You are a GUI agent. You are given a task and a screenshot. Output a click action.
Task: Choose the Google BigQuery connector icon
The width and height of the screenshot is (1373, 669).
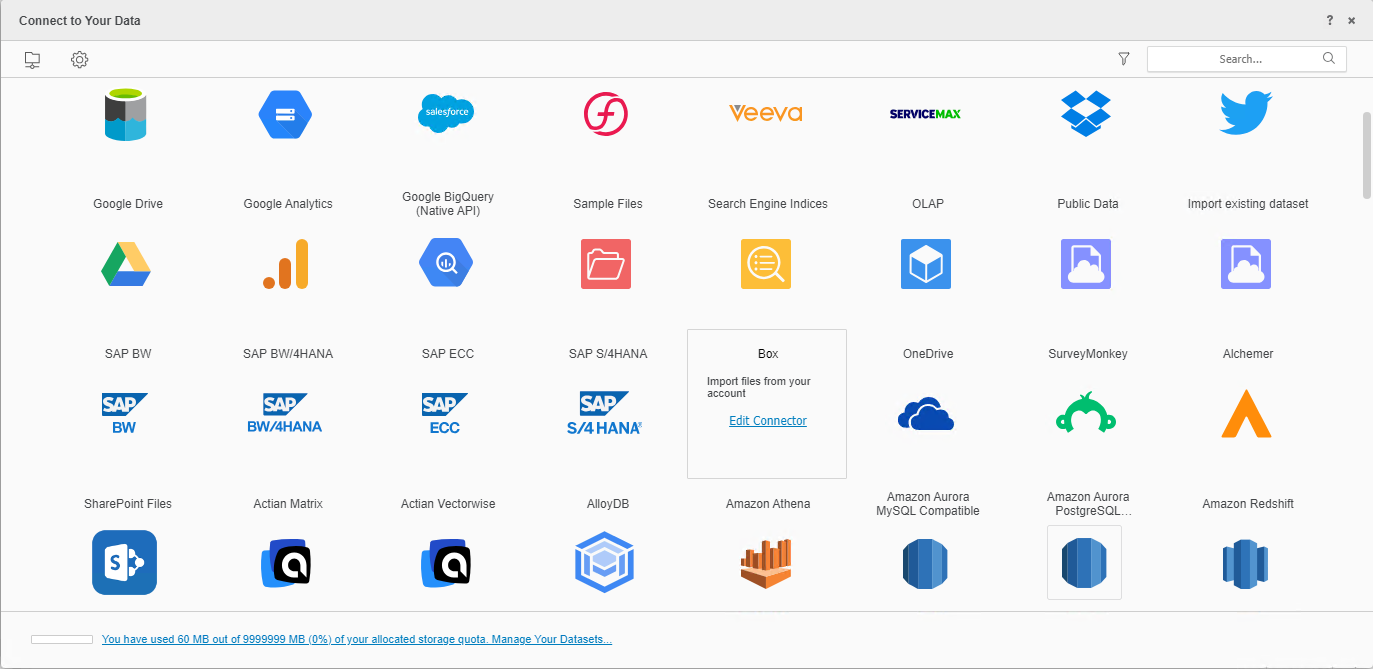tap(446, 264)
